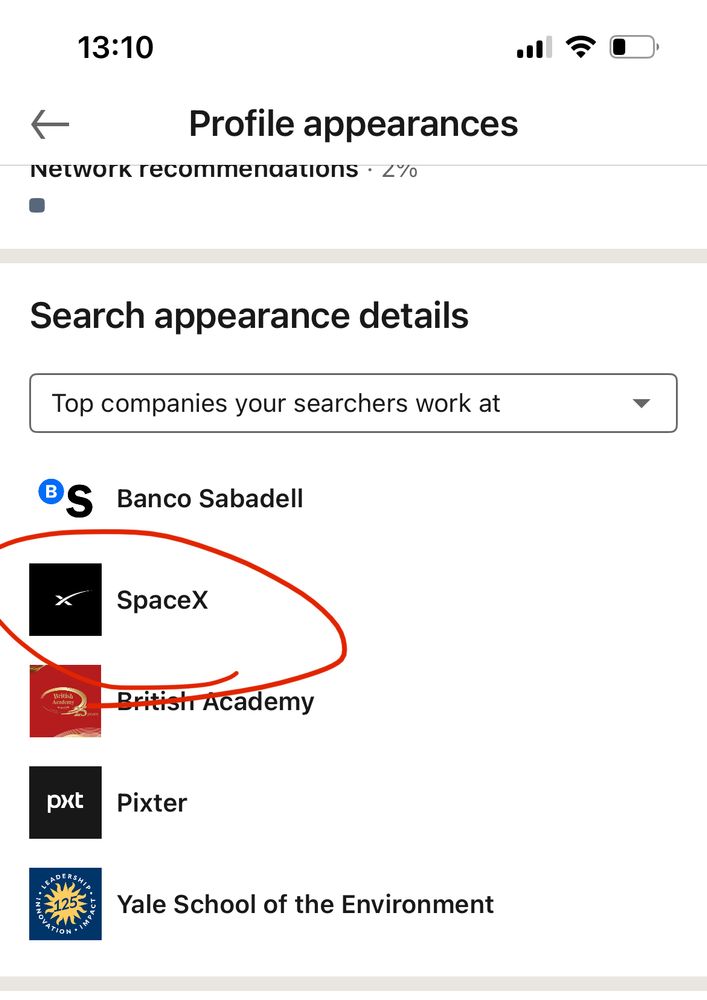Tap the Profile appearances page title
Viewport: 707px width, 1000px height.
pos(353,124)
